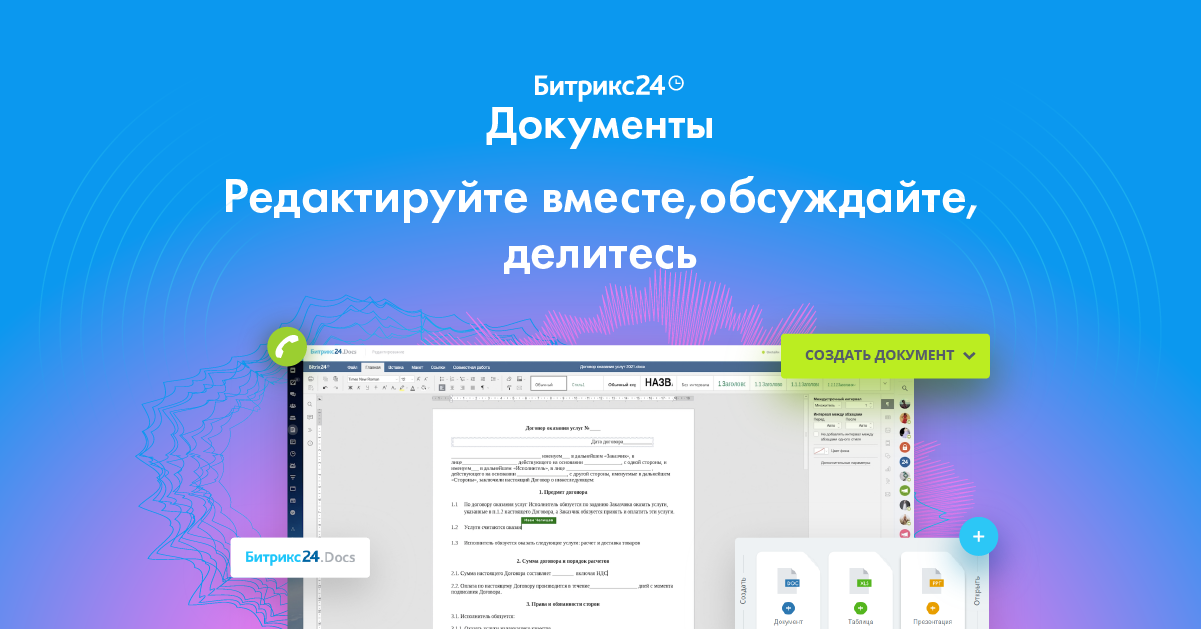Image resolution: width=1201 pixels, height=629 pixels.
Task: Click XLS icon to create Таблица
Action: (x=862, y=581)
